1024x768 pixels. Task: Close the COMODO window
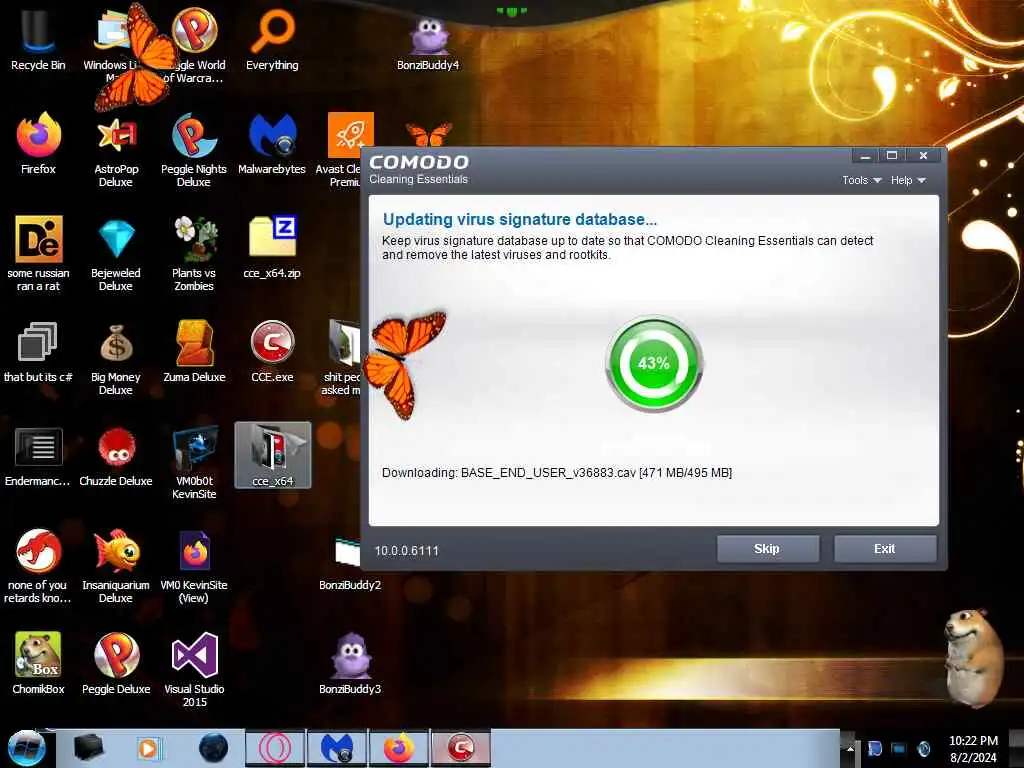[923, 155]
